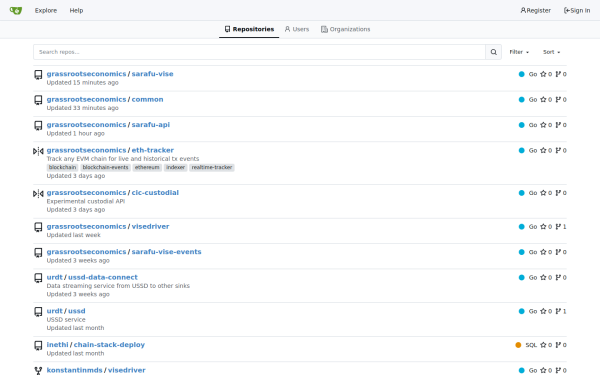Screen dimensions: 600x375
Task: Click repo icon beside grassrootseconomics visedriver
Action: (x=38, y=227)
